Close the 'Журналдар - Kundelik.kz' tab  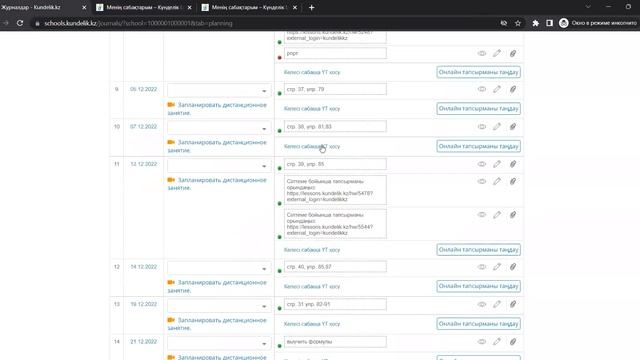pyautogui.click(x=84, y=7)
